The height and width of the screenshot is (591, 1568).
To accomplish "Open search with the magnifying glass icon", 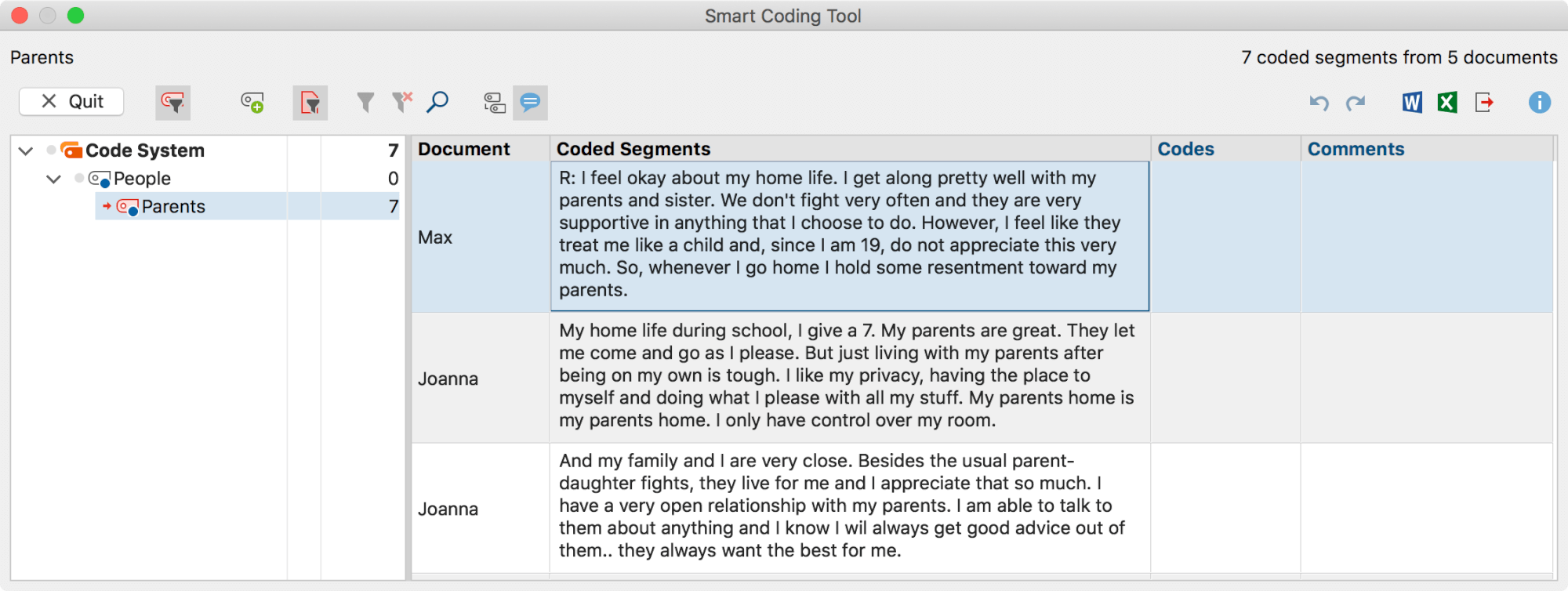I will [437, 102].
